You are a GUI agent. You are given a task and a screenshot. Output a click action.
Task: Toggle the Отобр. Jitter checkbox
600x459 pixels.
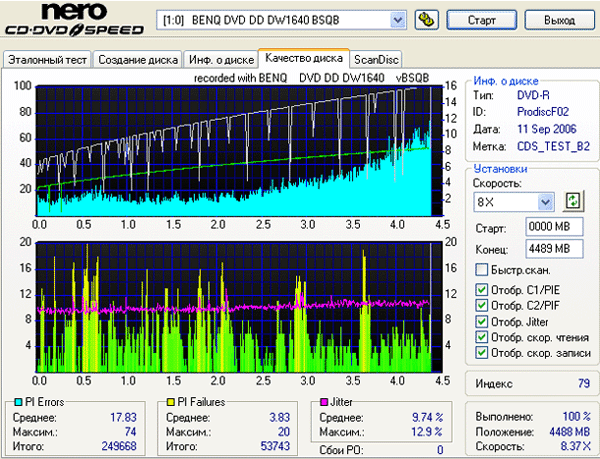point(482,322)
